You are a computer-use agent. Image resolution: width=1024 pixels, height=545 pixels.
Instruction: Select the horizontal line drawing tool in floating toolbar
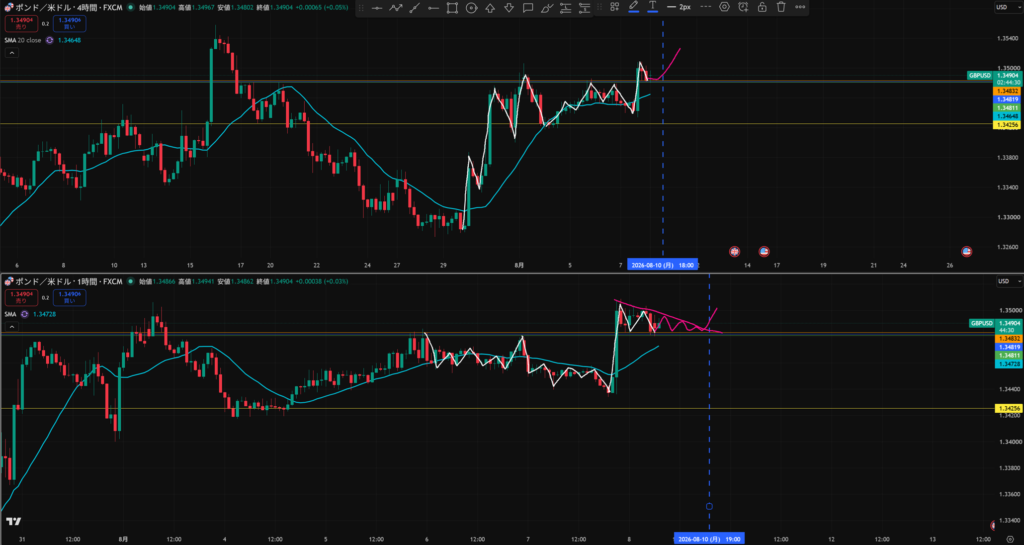coord(377,7)
